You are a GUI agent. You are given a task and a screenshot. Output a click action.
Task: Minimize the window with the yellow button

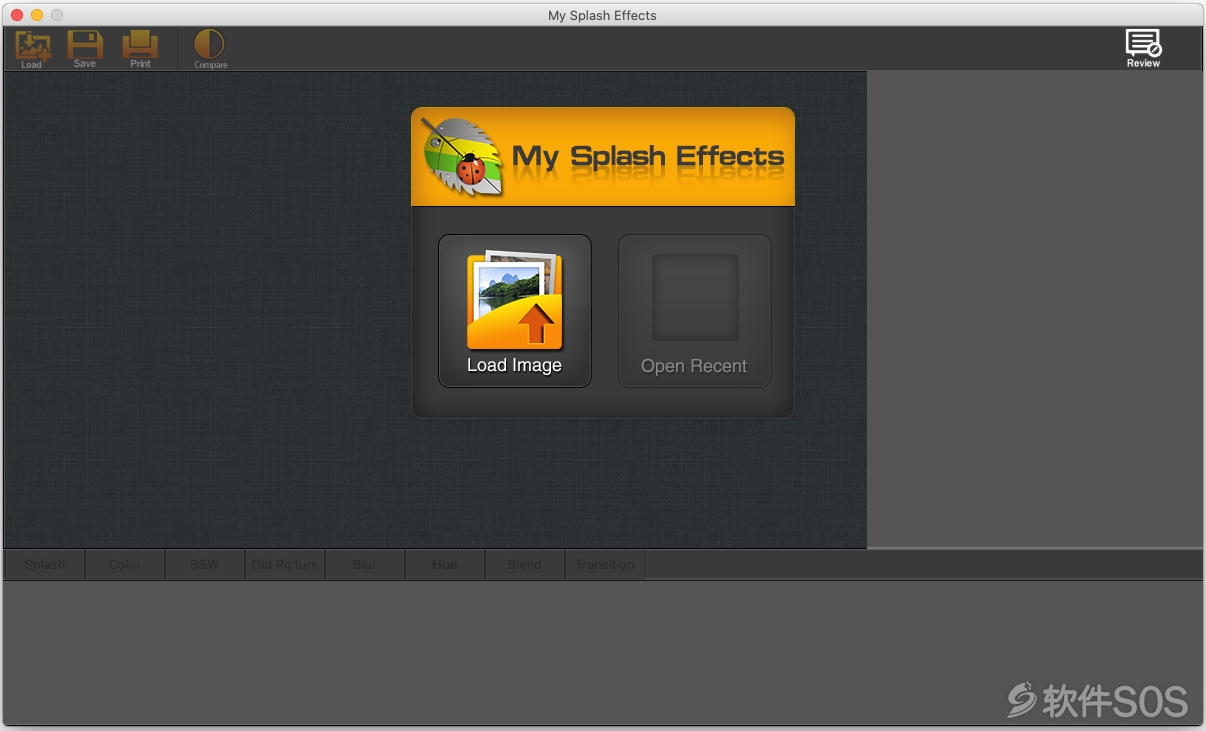pyautogui.click(x=37, y=15)
